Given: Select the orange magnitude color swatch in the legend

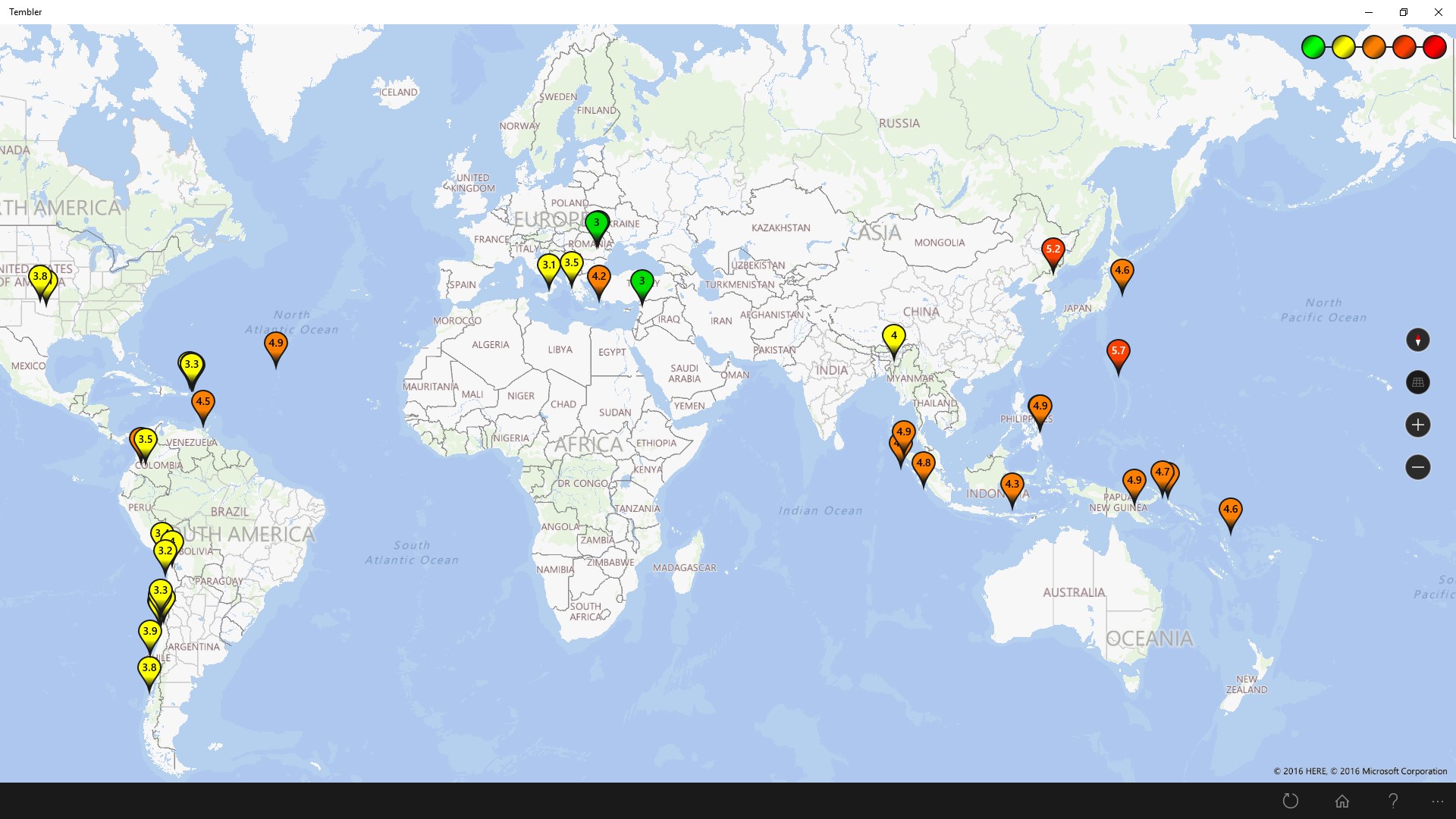Looking at the screenshot, I should 1373,47.
